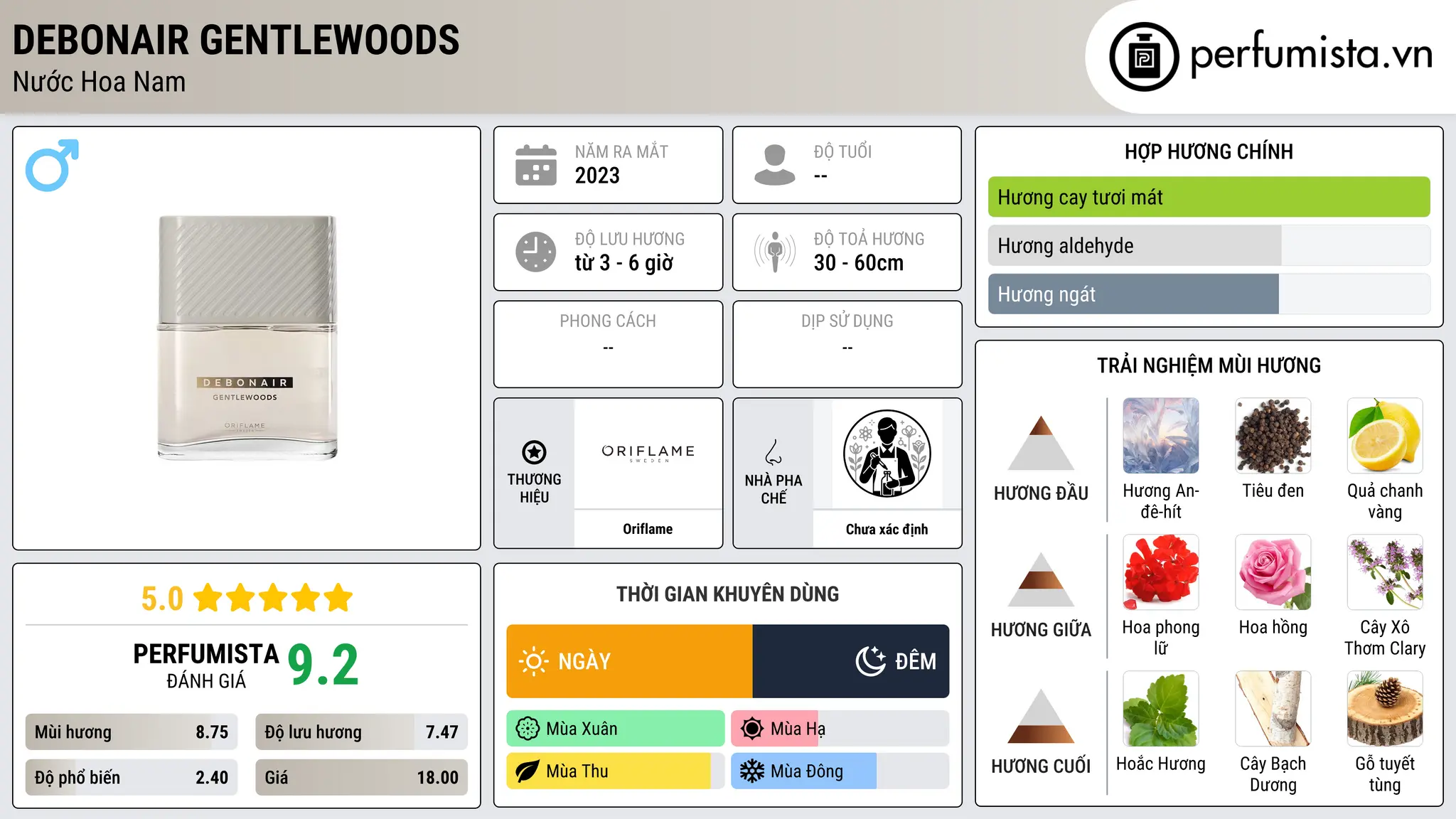
Task: Click the Perfumista 9.2 rating score
Action: (323, 665)
